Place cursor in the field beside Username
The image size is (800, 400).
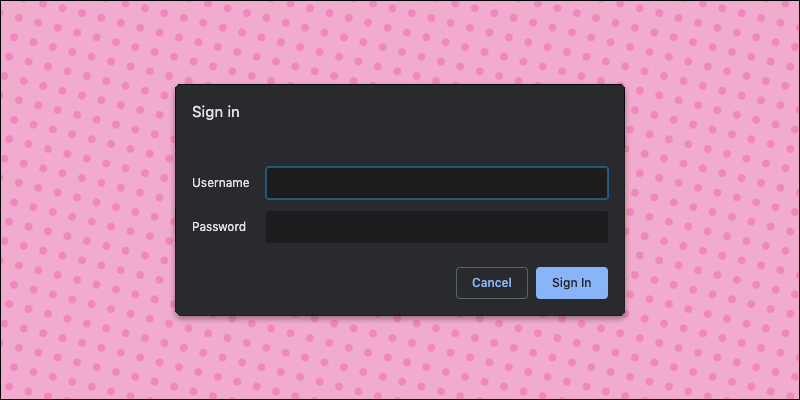[x=437, y=183]
